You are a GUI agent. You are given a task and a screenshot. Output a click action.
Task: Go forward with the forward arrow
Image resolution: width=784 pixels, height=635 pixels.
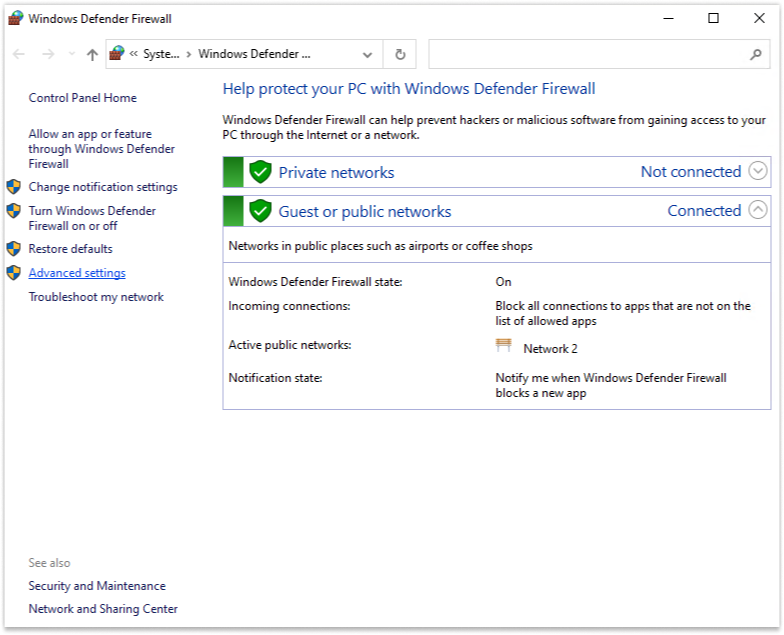pos(48,54)
